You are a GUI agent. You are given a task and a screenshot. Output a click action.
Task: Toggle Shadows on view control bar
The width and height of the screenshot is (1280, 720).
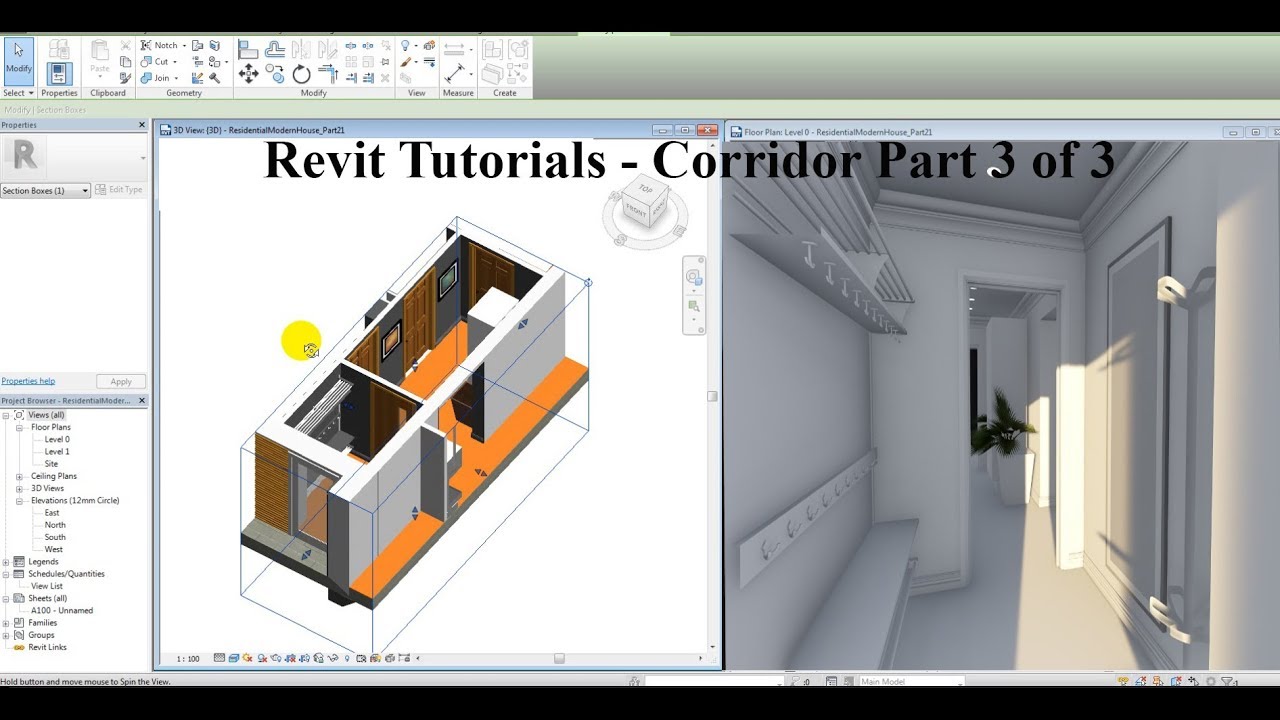pyautogui.click(x=262, y=658)
